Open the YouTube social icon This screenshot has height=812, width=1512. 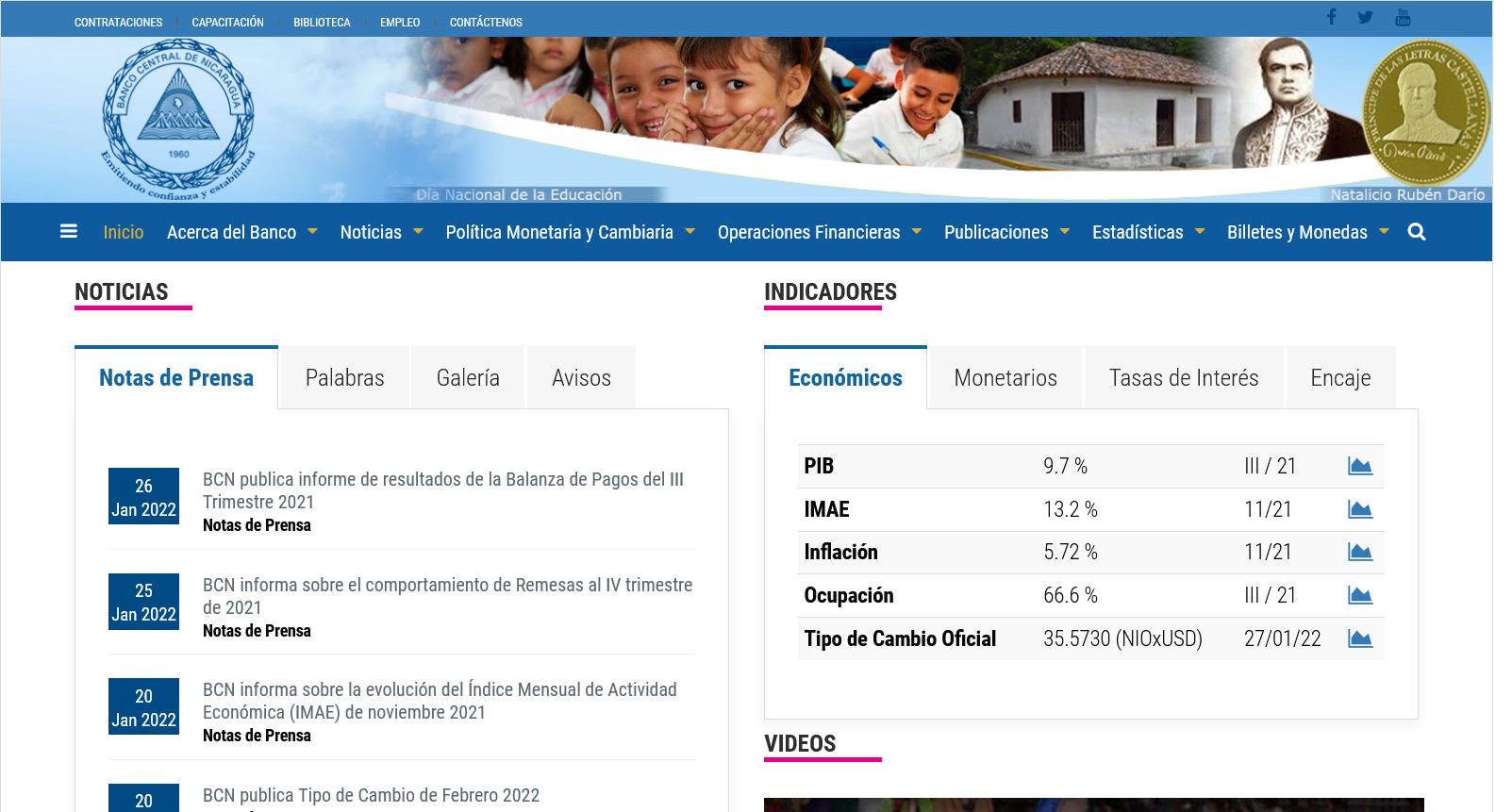(x=1403, y=17)
